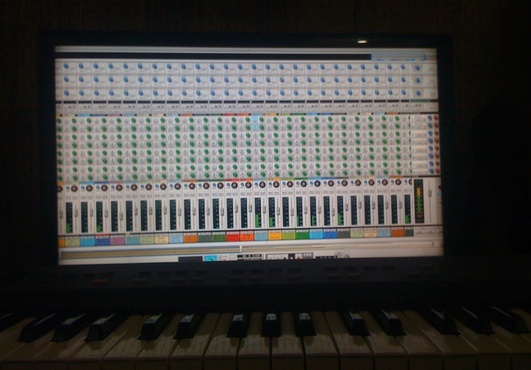Click the fader of the bright green channel
Screen dimensions: 531x370
click(x=306, y=210)
